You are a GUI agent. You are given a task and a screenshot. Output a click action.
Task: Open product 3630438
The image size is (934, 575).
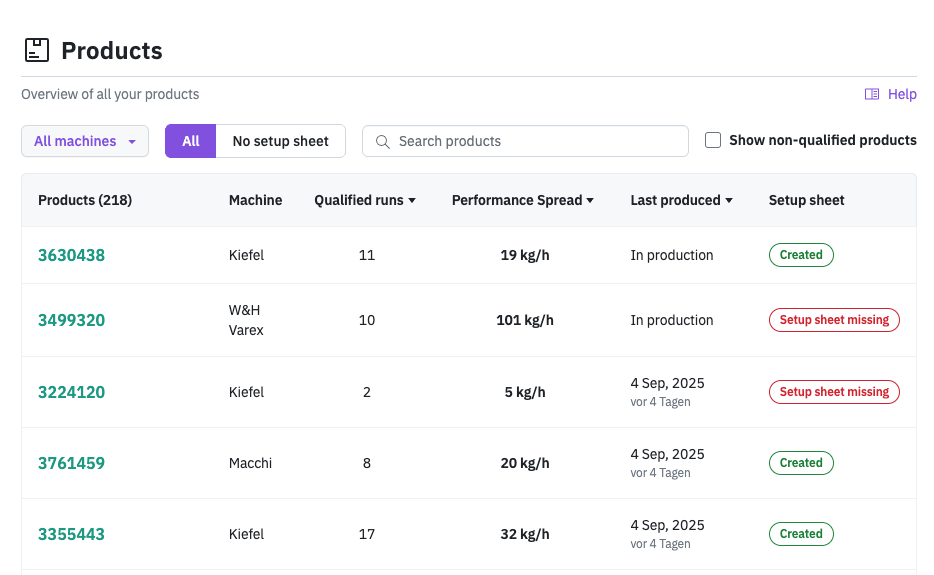coord(71,255)
